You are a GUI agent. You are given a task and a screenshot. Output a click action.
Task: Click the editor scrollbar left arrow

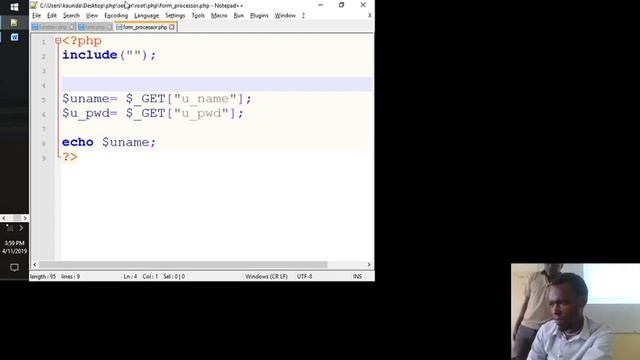point(35,264)
